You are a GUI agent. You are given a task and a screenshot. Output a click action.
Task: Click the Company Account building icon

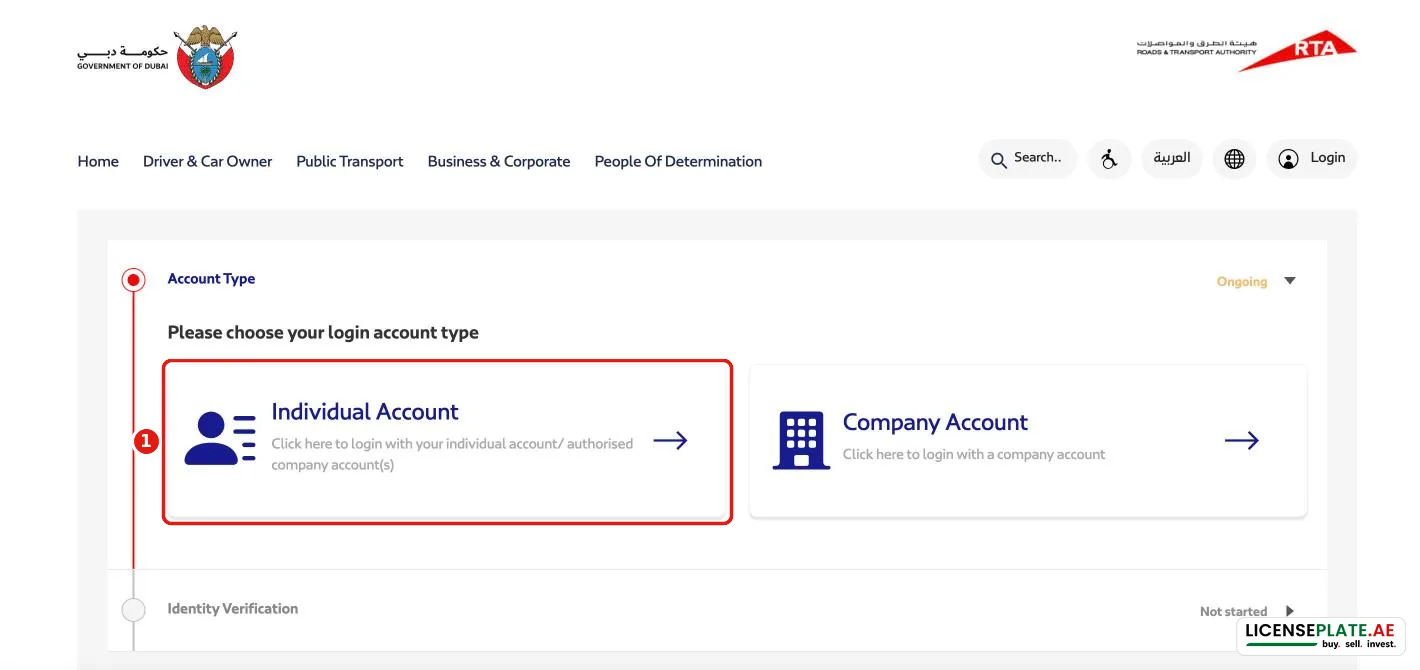801,440
